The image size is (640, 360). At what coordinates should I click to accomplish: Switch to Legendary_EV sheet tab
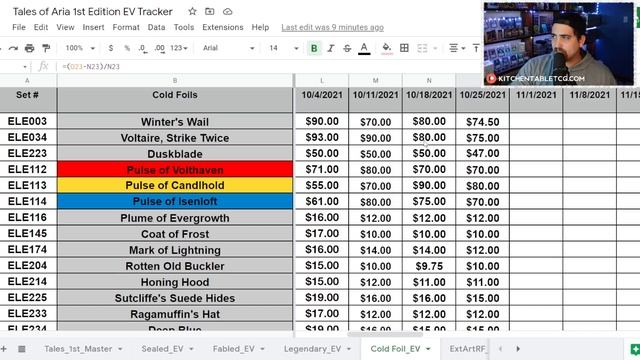coord(312,349)
